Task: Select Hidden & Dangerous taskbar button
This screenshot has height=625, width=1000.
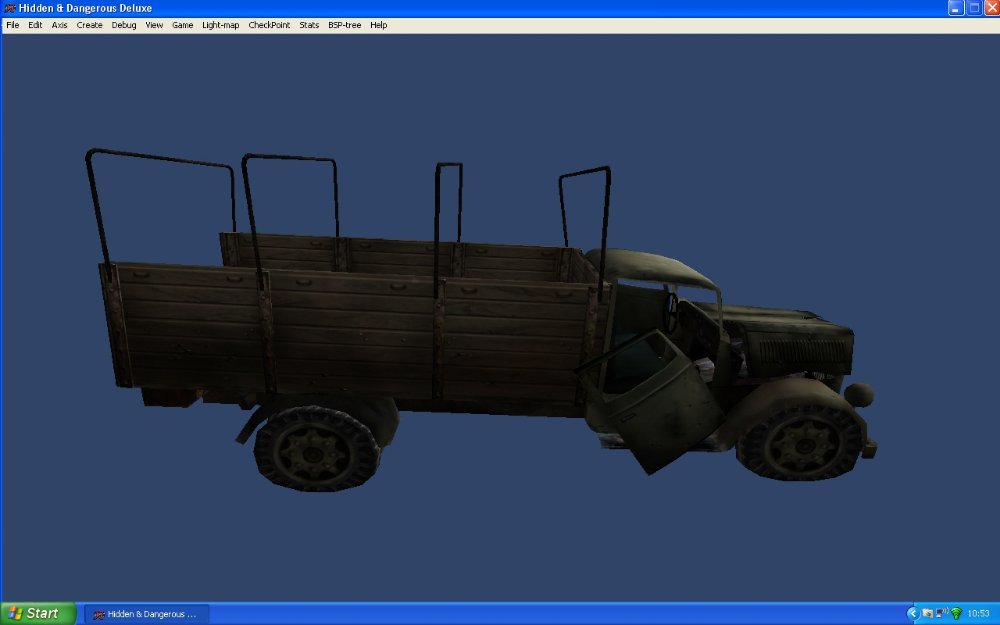Action: [147, 614]
